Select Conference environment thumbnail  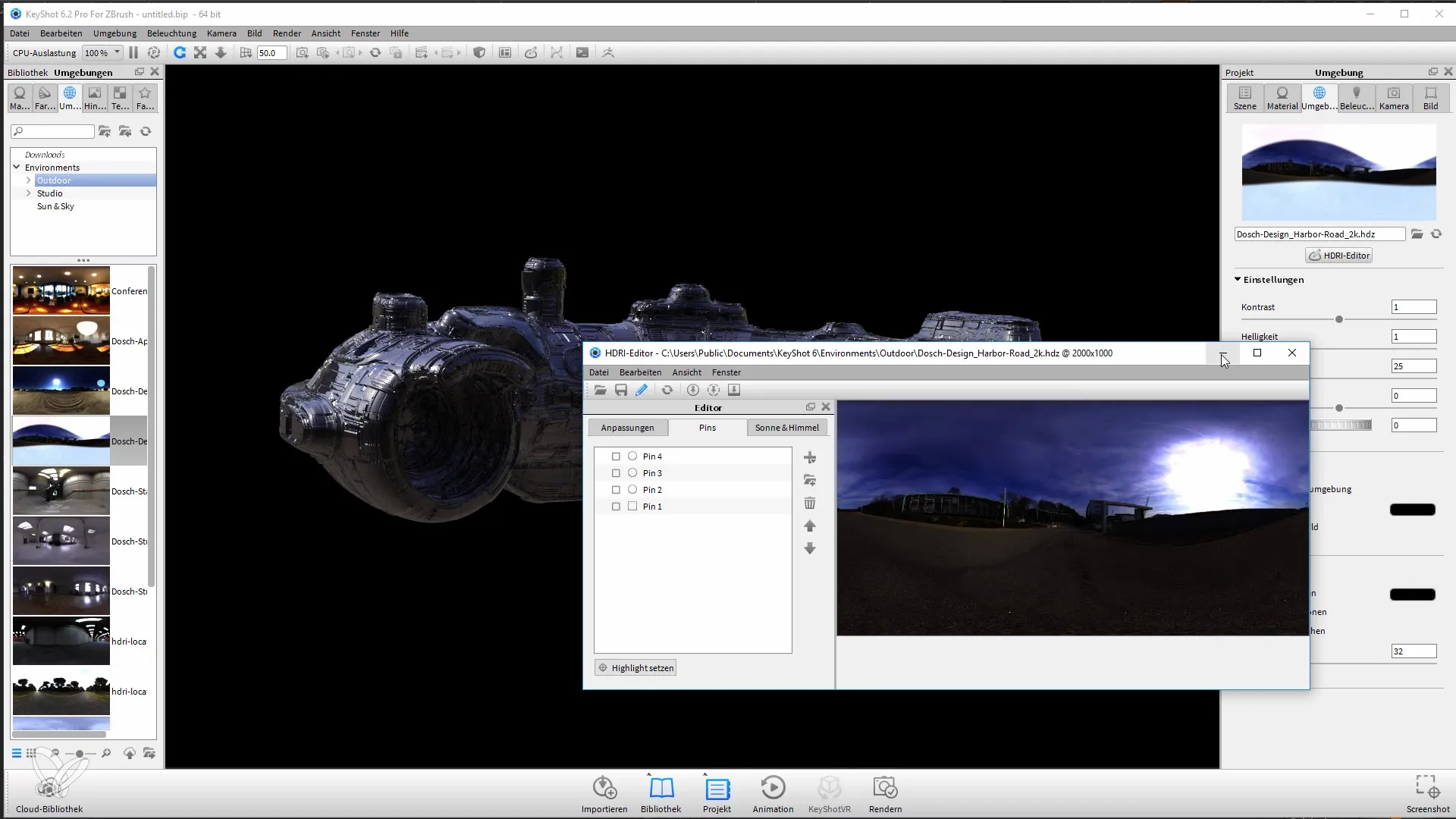pos(61,290)
